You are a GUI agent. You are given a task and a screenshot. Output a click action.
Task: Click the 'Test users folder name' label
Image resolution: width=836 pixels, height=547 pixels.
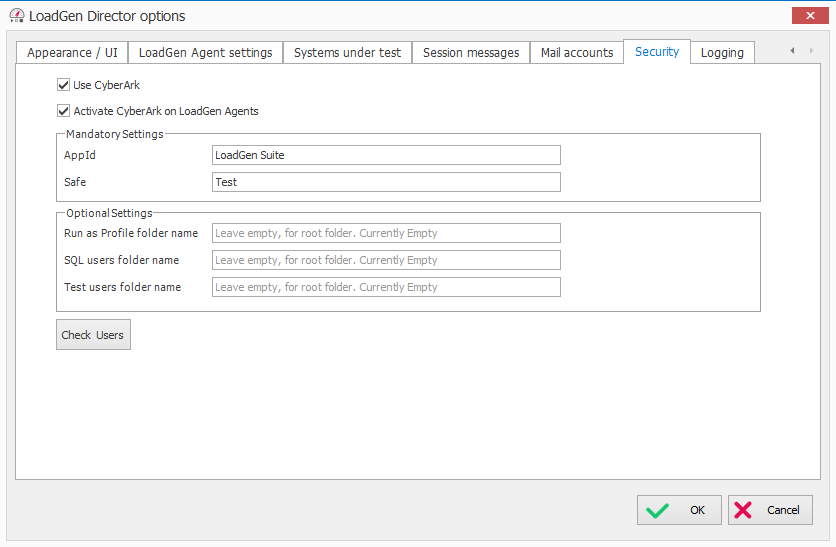coord(122,287)
